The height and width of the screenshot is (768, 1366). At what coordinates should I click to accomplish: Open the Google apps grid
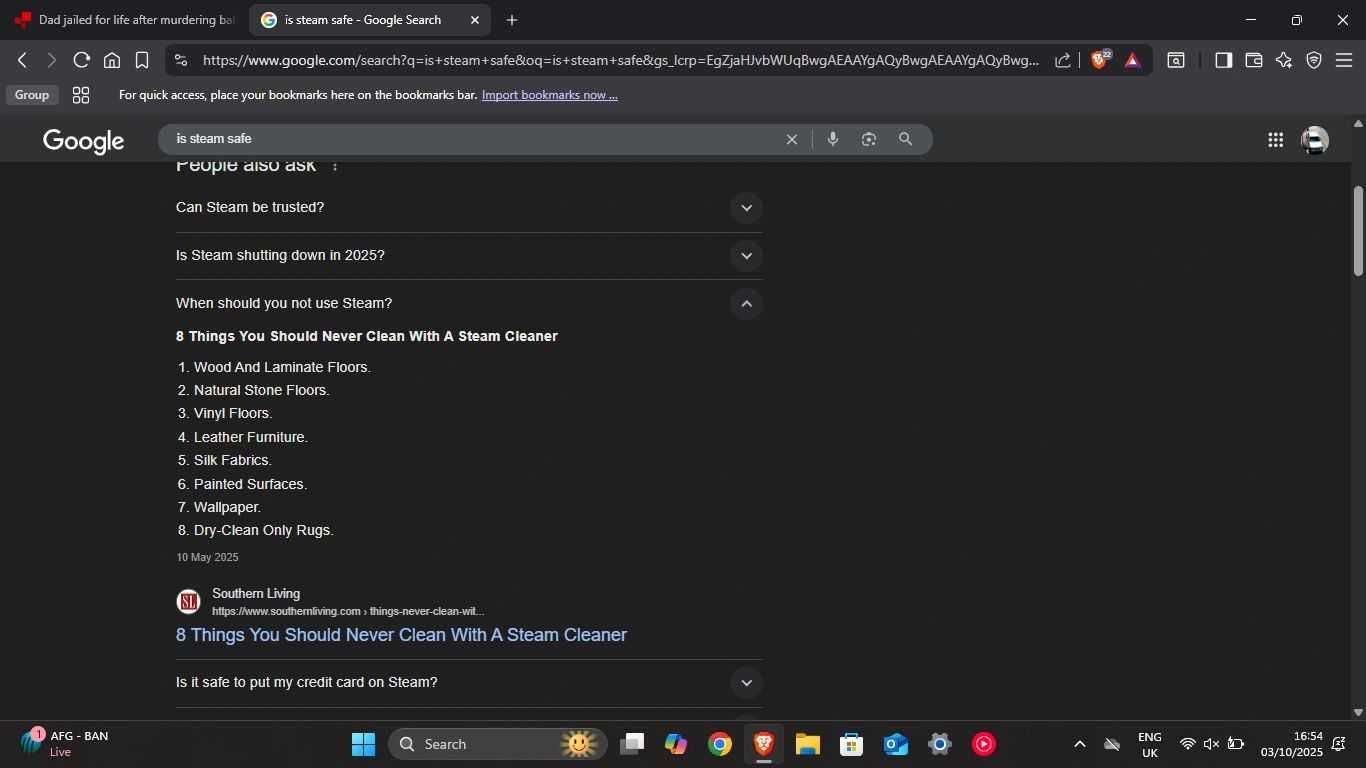(x=1275, y=139)
